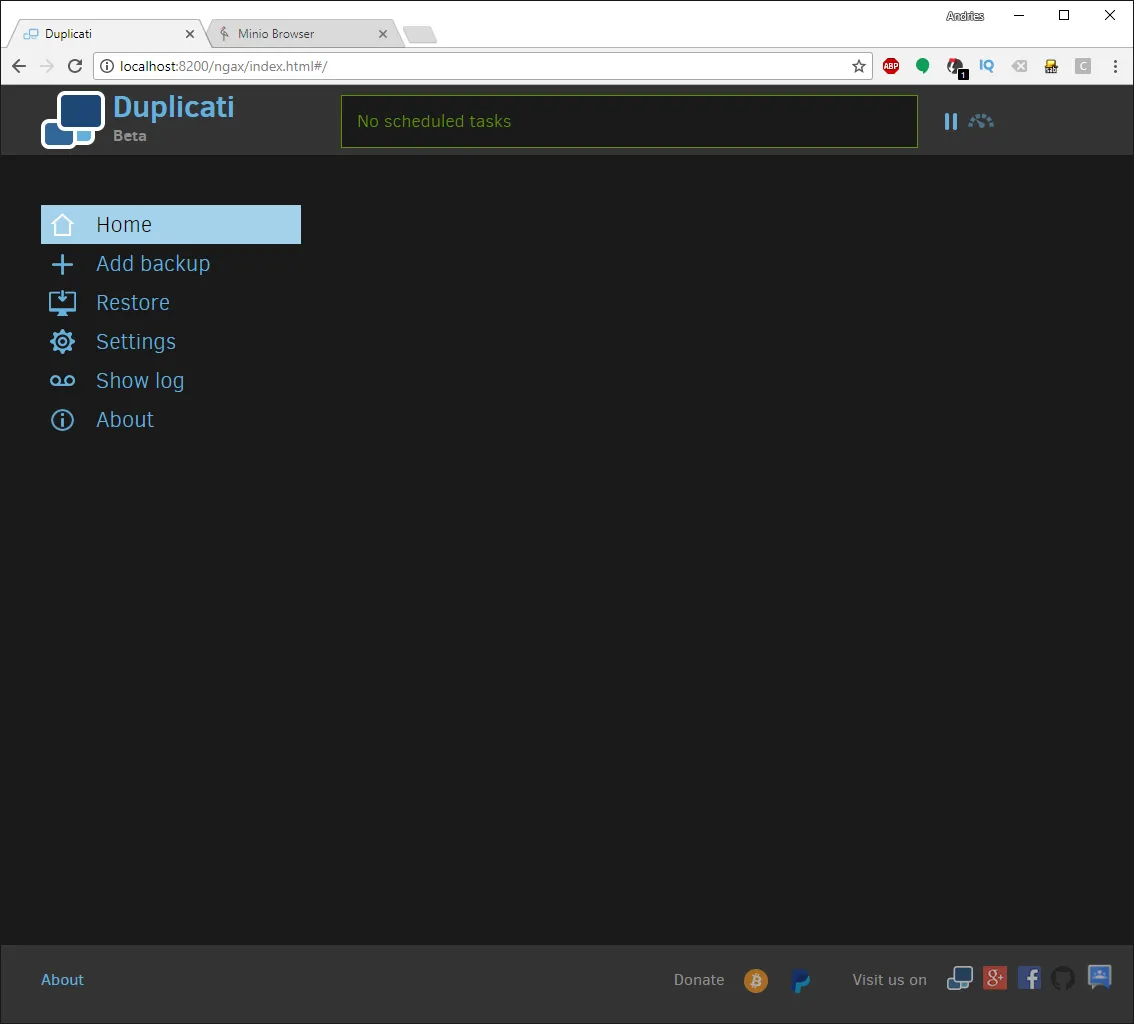The image size is (1134, 1024).
Task: Select Add backup in the sidebar
Action: coord(153,264)
